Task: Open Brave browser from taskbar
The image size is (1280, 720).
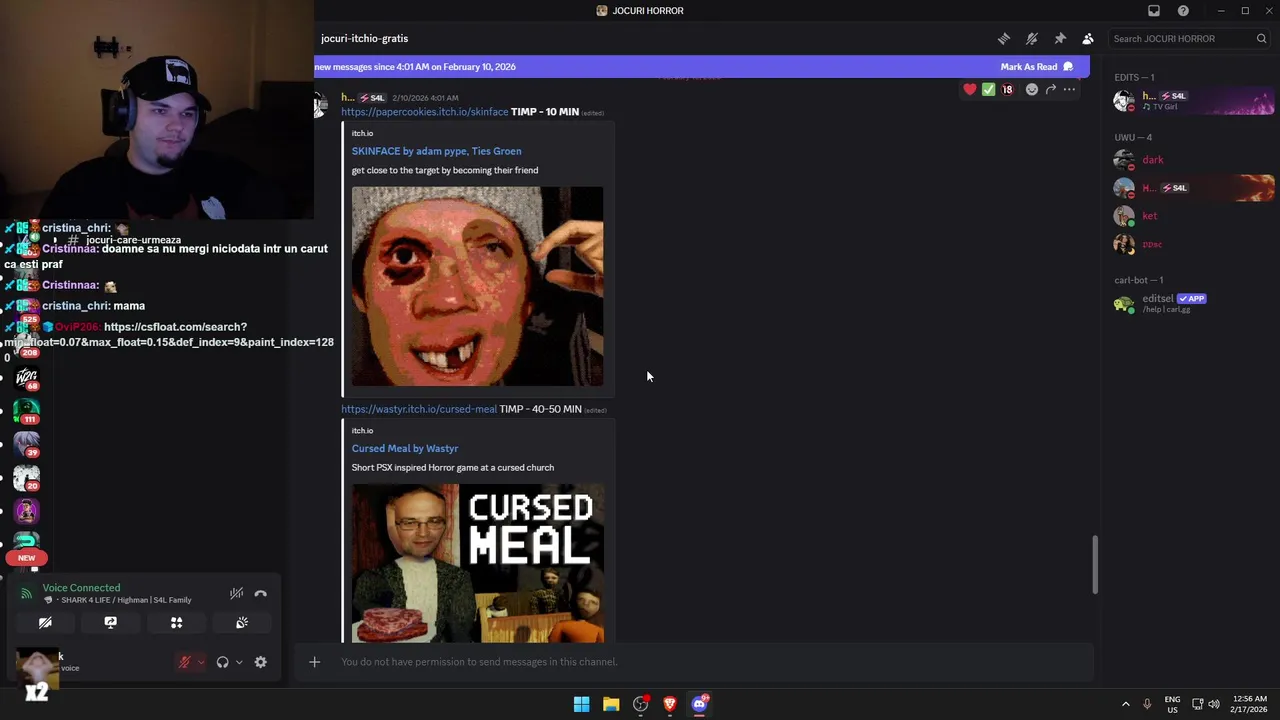Action: coord(670,704)
